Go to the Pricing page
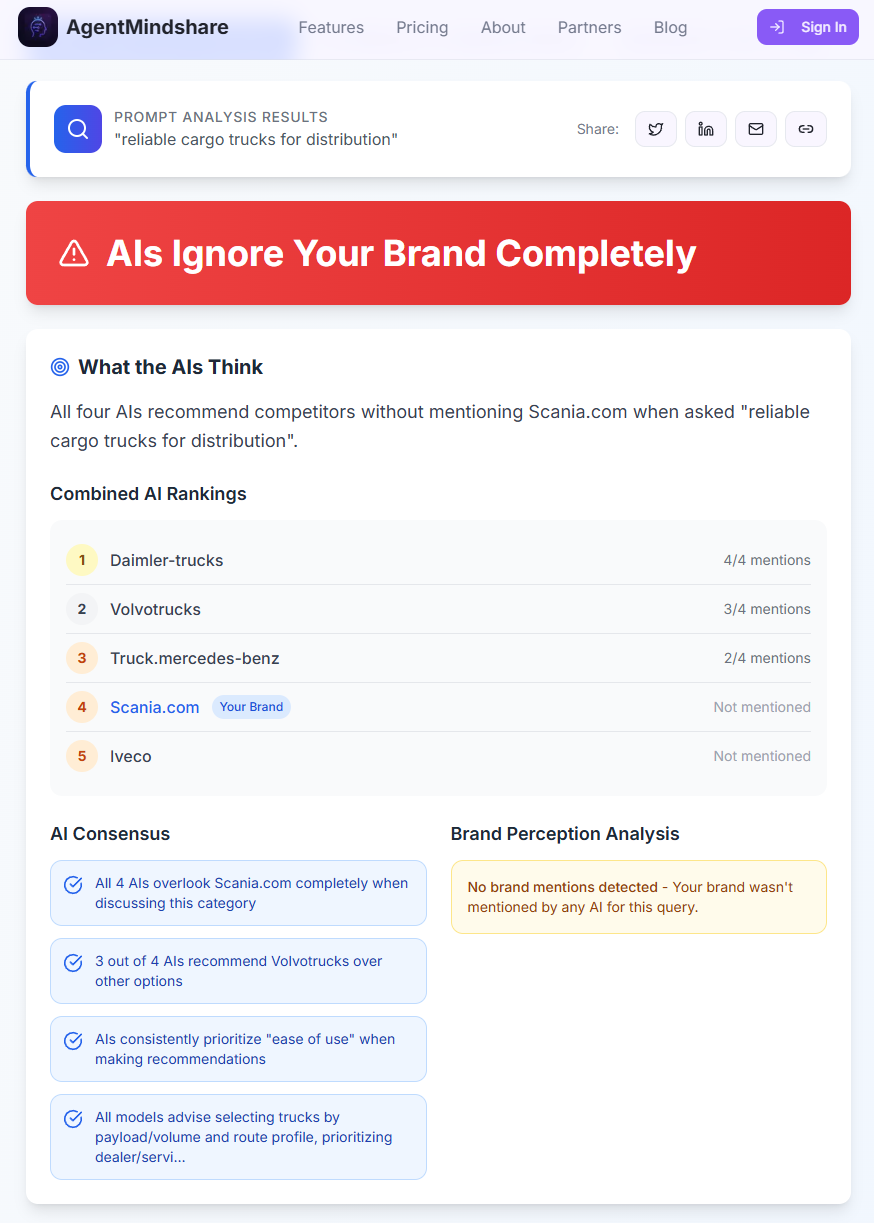 point(422,27)
